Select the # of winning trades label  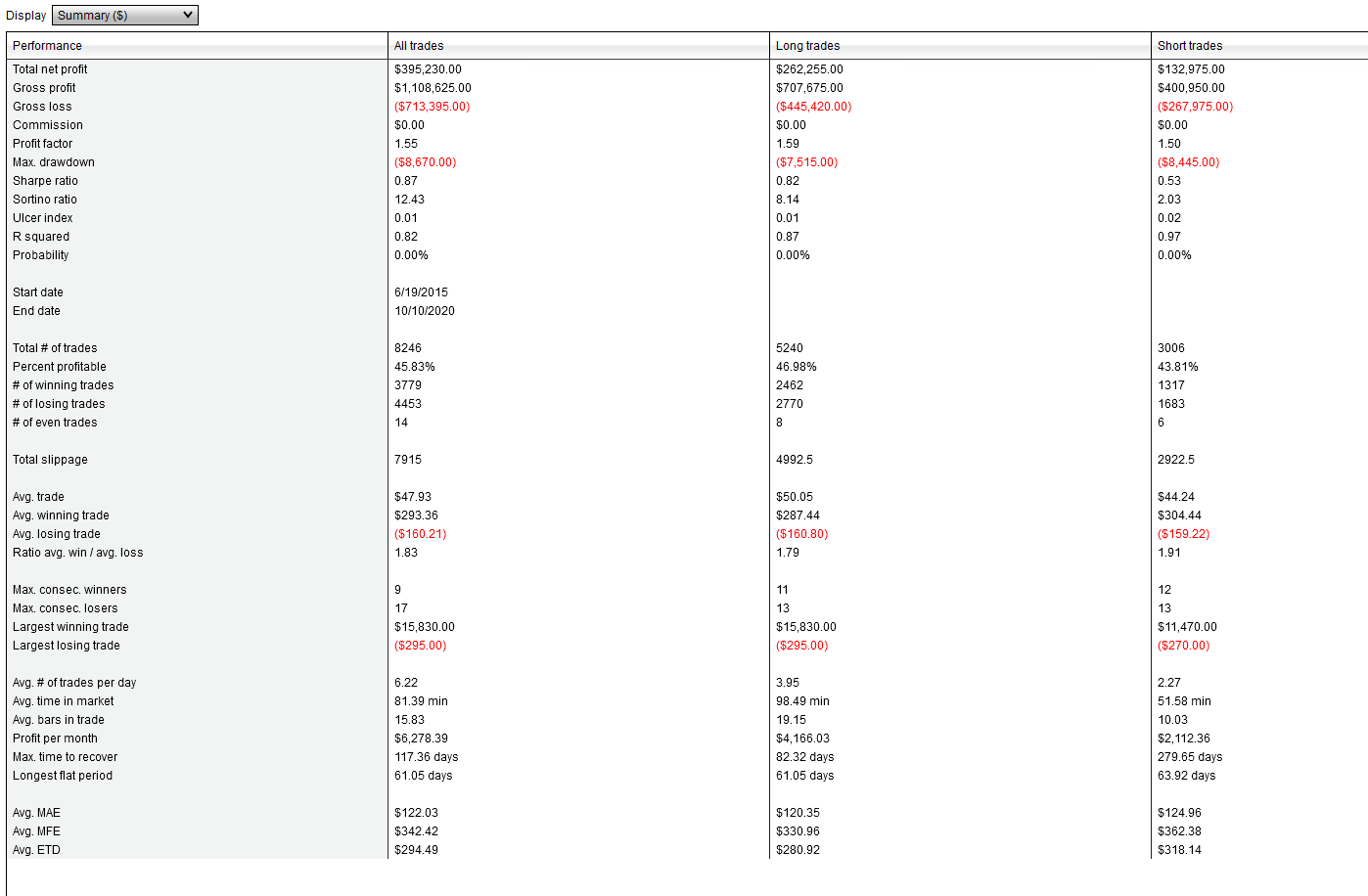pos(64,385)
